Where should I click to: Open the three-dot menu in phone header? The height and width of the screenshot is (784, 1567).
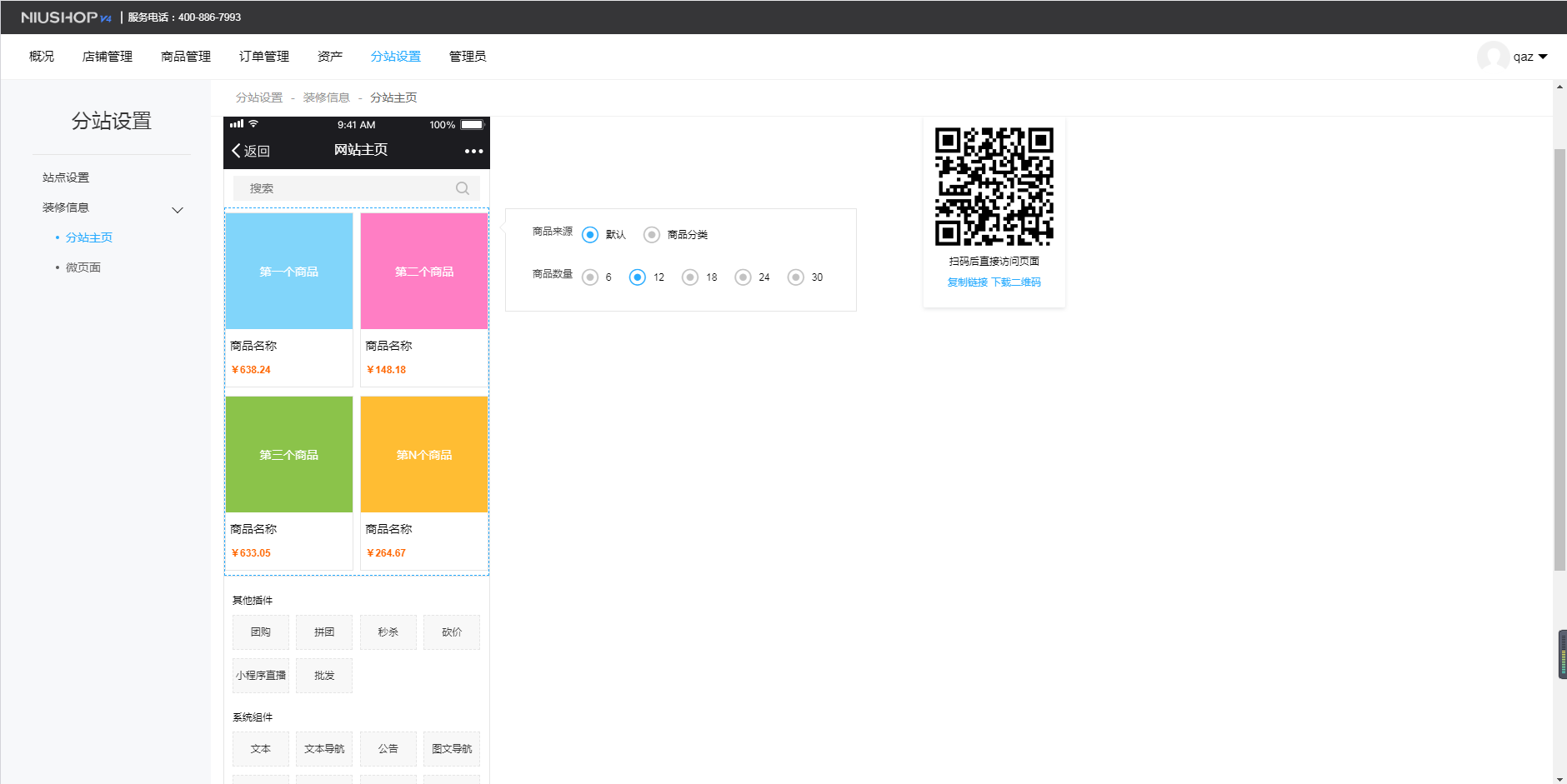[473, 151]
